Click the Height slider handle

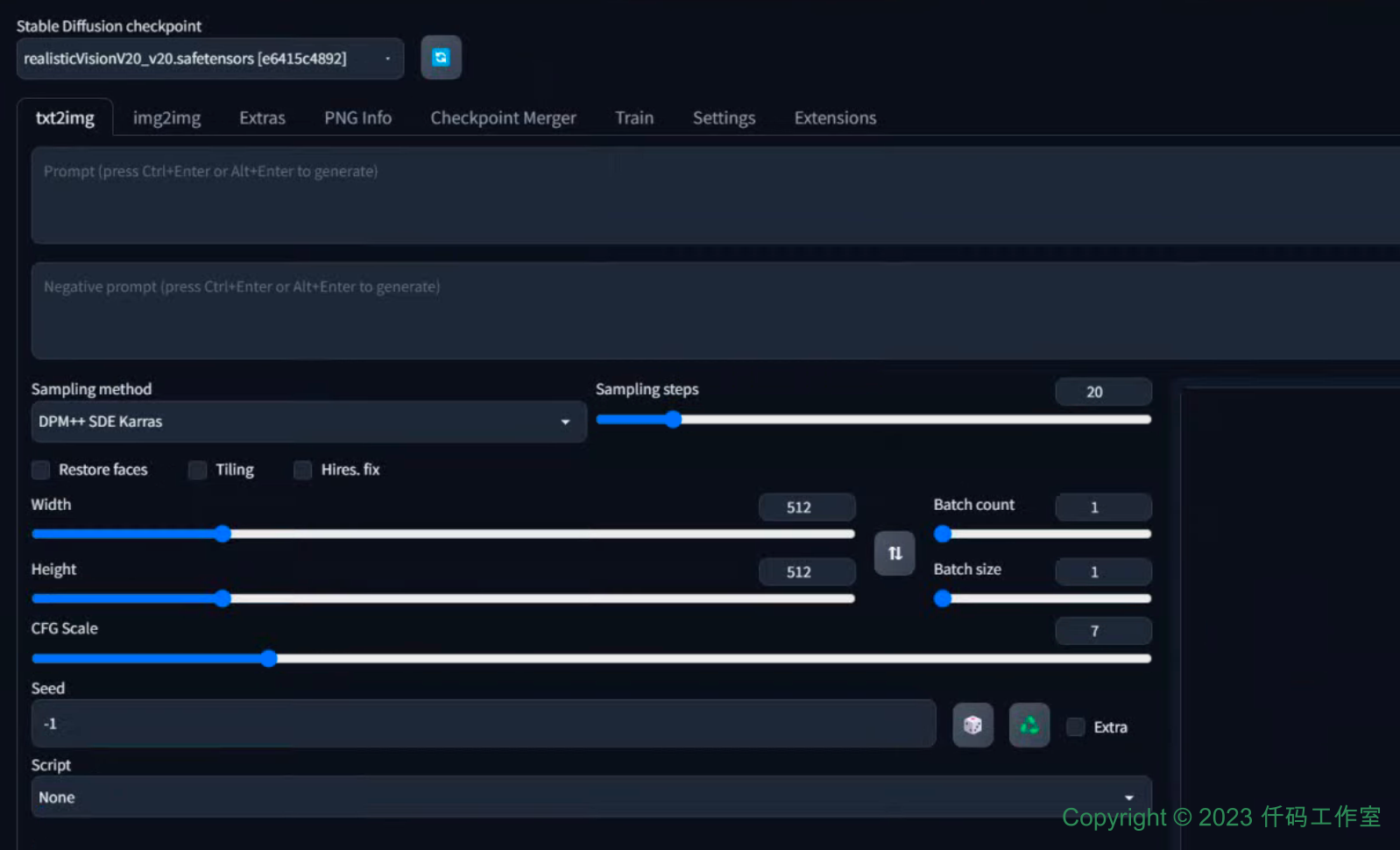click(x=223, y=599)
